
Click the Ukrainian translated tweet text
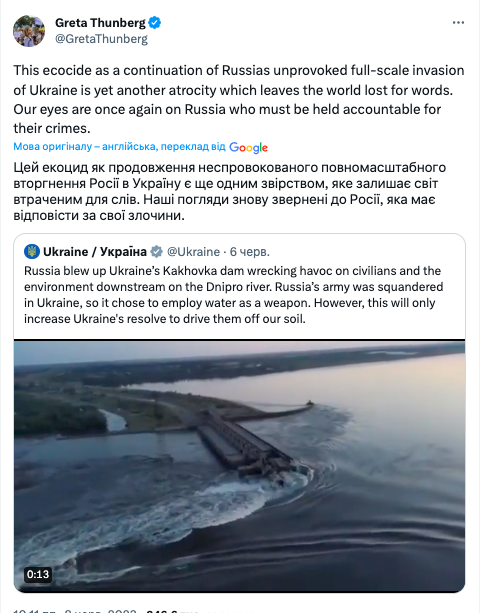pos(230,191)
